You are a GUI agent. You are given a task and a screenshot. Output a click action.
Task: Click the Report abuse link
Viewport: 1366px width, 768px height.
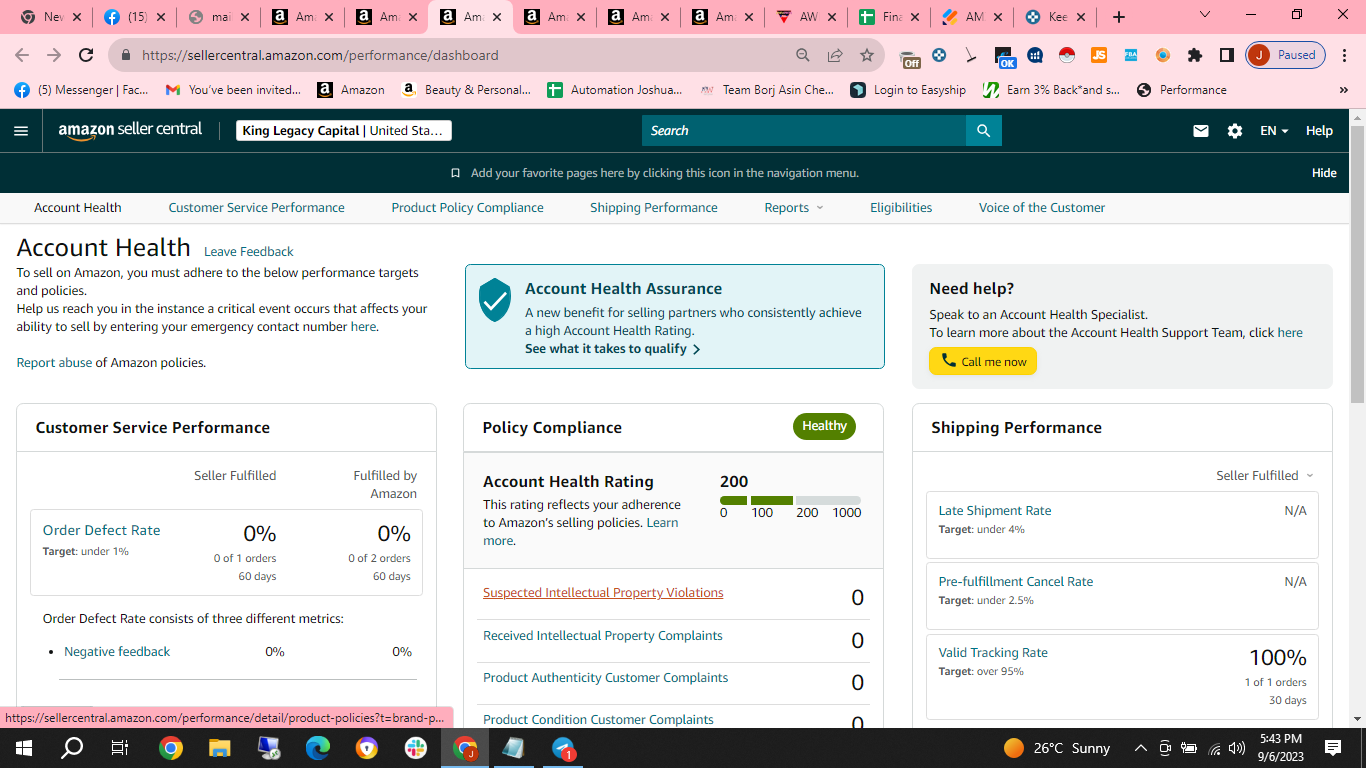point(54,363)
